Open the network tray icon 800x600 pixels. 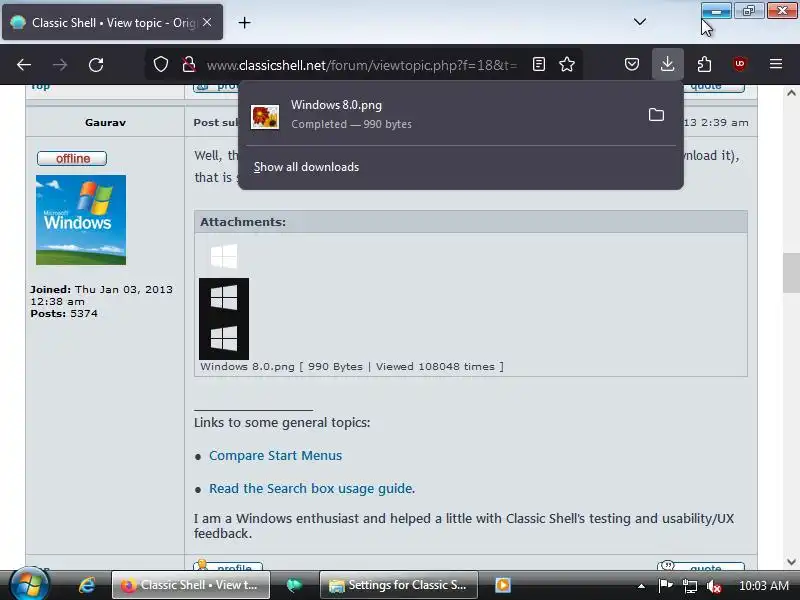point(689,586)
